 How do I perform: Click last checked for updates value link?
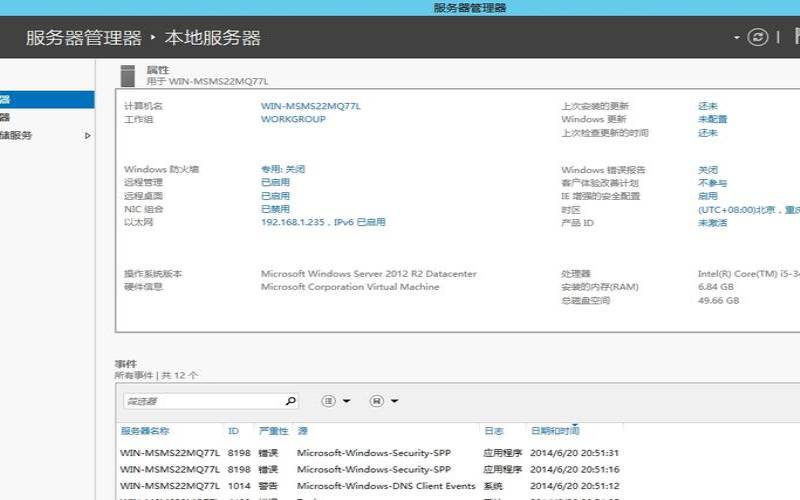click(x=708, y=133)
